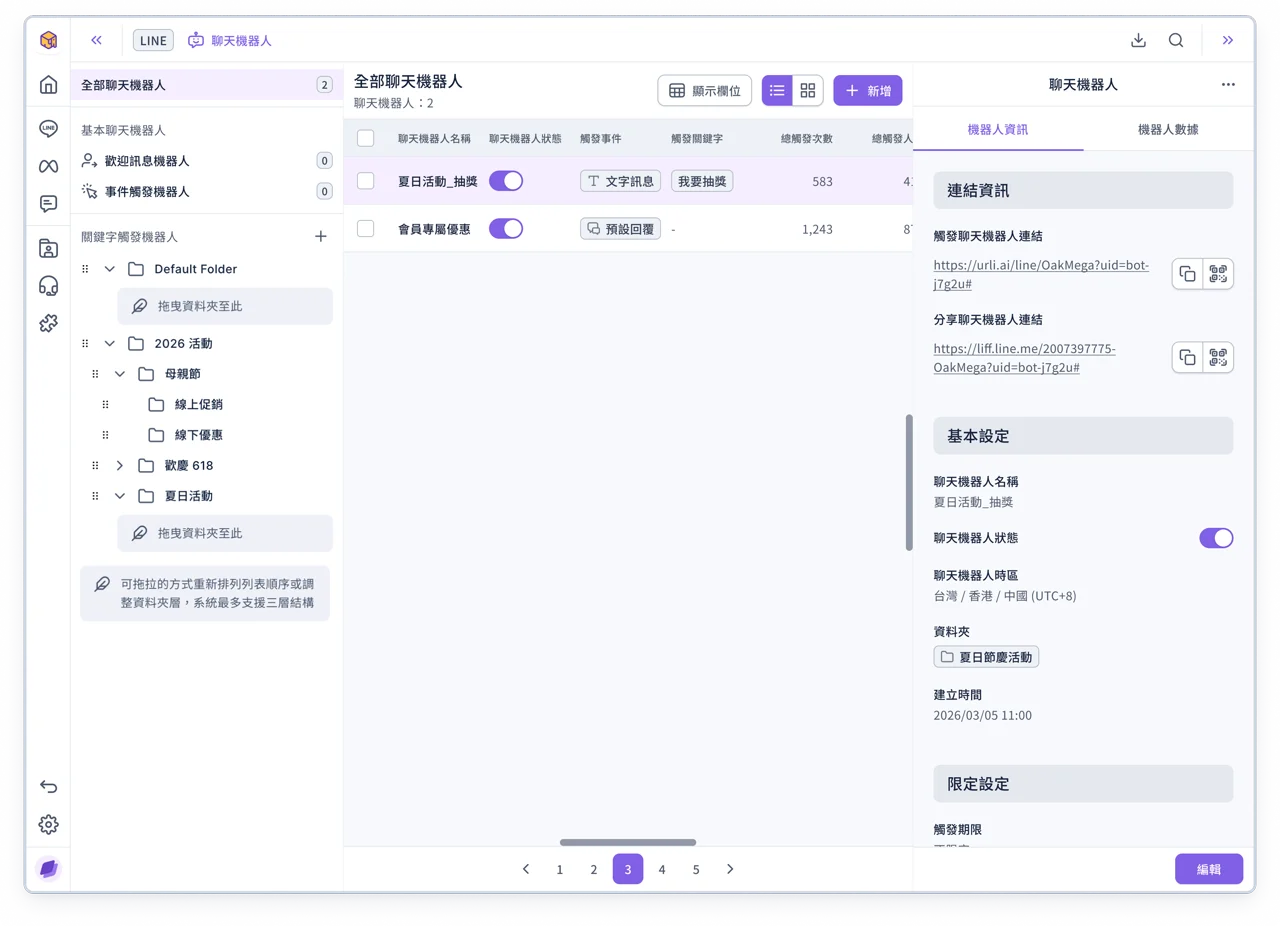Click the 新增 button

(x=868, y=90)
